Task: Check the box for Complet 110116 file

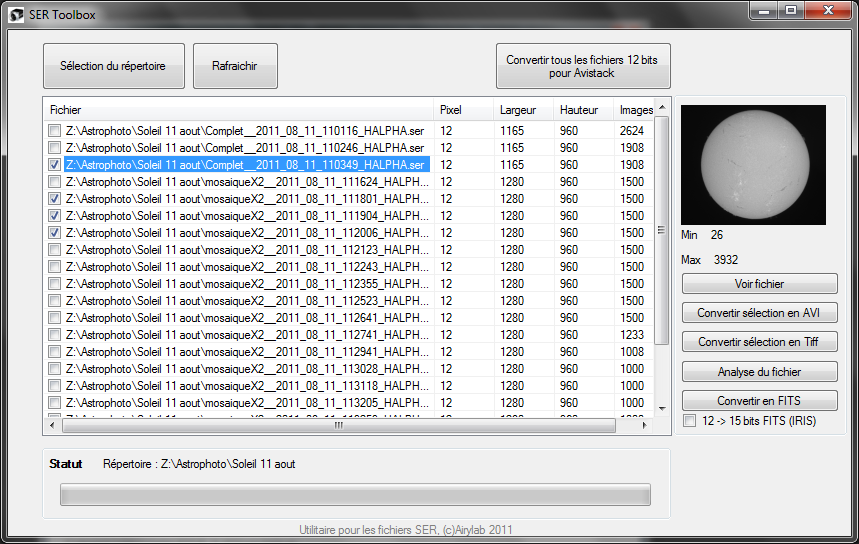Action: [x=54, y=130]
